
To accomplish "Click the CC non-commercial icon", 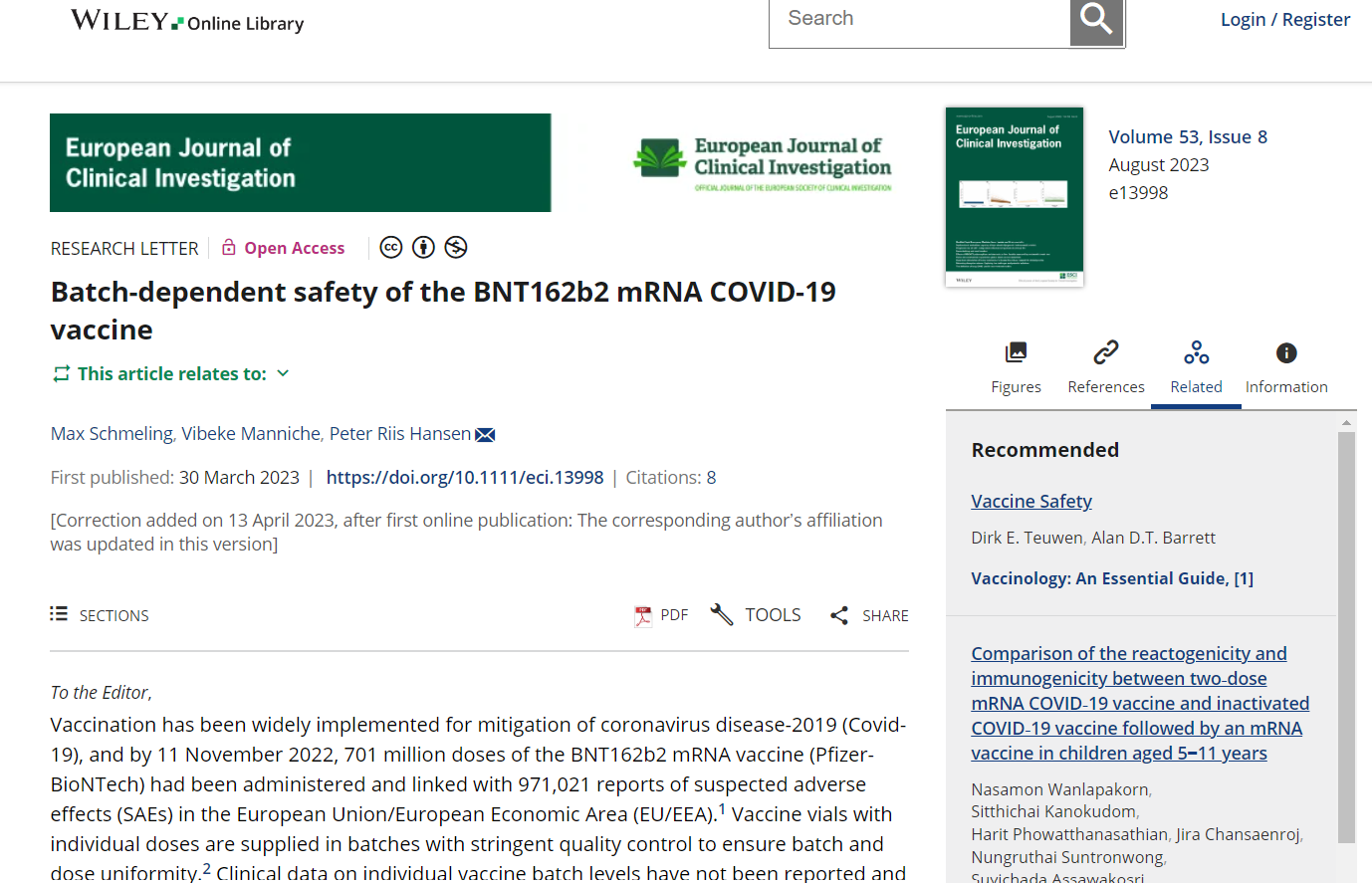I will click(x=456, y=247).
